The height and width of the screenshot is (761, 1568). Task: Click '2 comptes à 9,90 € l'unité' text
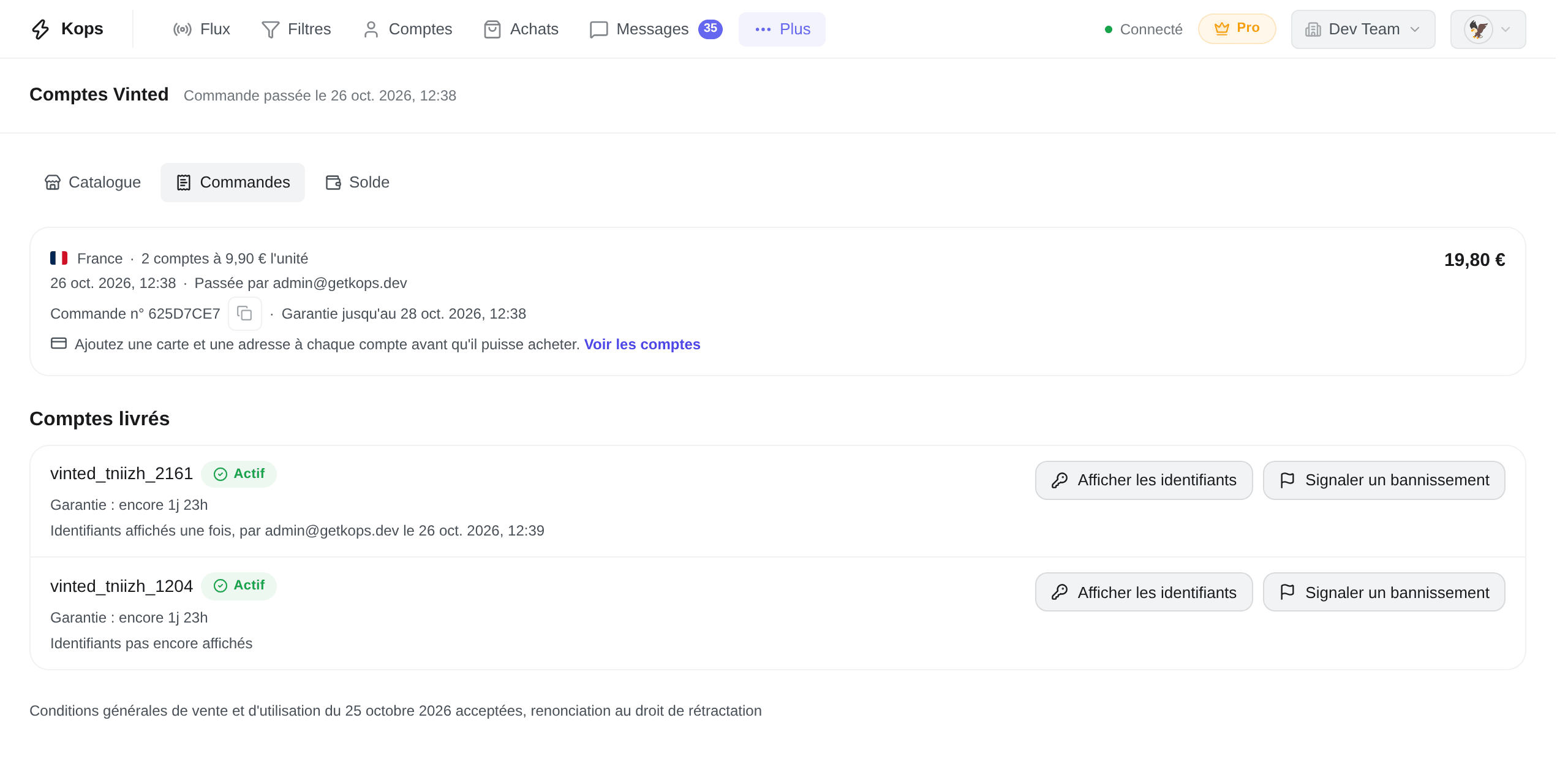225,259
